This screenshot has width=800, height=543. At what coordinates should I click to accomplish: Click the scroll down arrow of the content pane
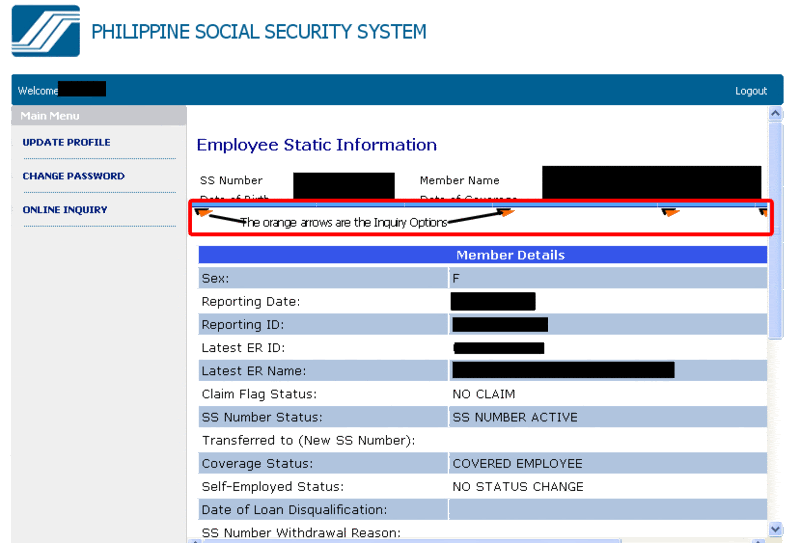[x=776, y=529]
